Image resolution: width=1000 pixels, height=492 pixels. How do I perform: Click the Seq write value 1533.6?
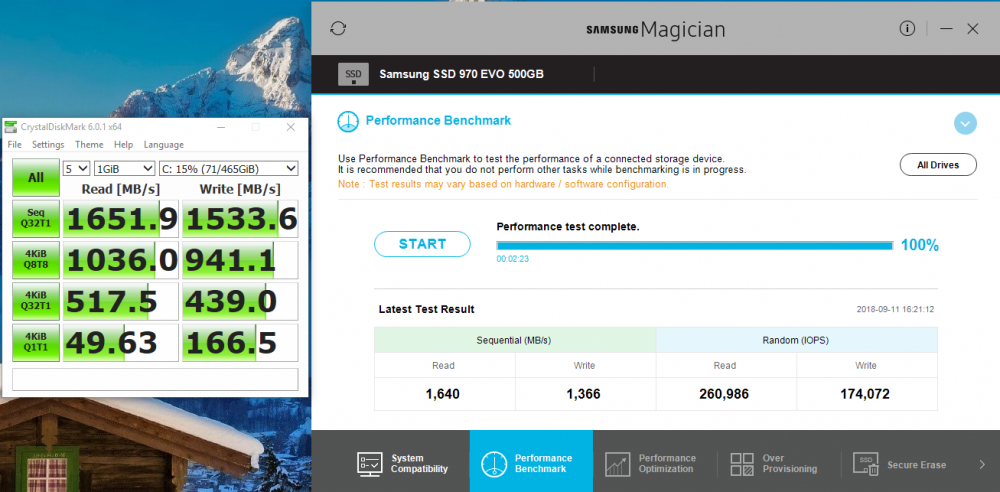[x=240, y=219]
